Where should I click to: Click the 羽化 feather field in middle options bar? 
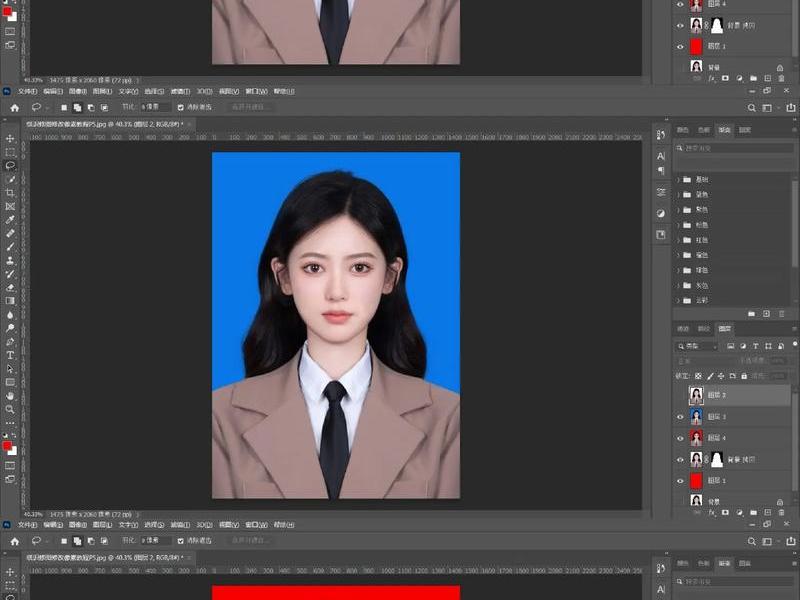tap(155, 107)
